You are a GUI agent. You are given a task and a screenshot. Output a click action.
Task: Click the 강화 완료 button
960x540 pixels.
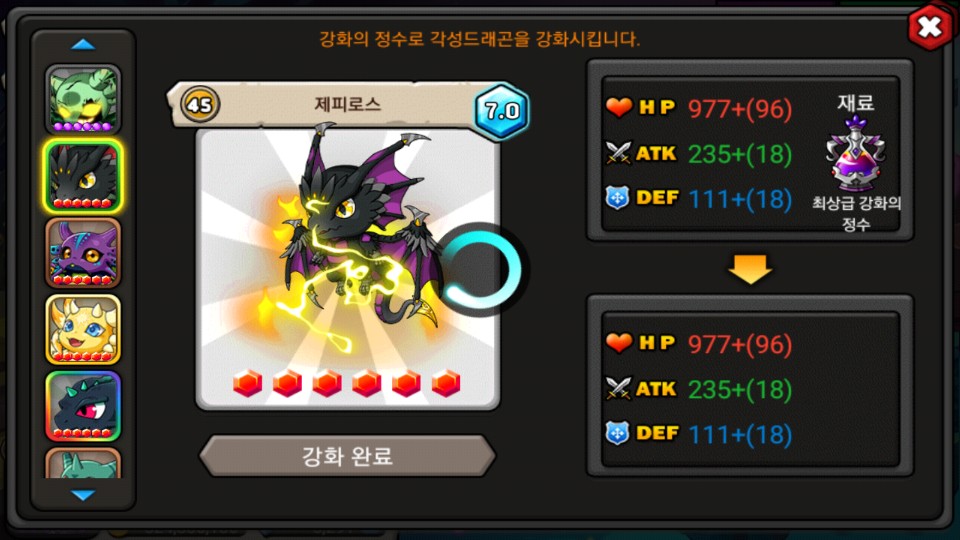(347, 456)
